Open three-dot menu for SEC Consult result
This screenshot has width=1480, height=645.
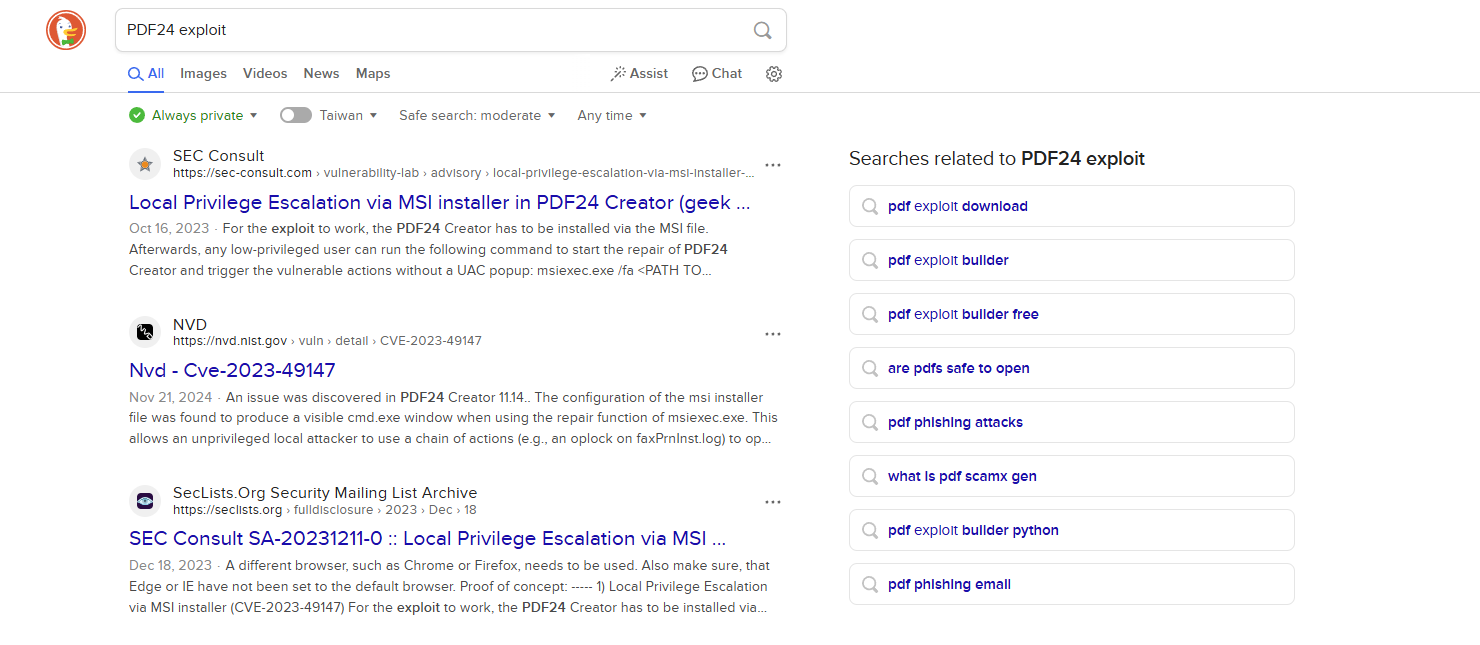(772, 165)
